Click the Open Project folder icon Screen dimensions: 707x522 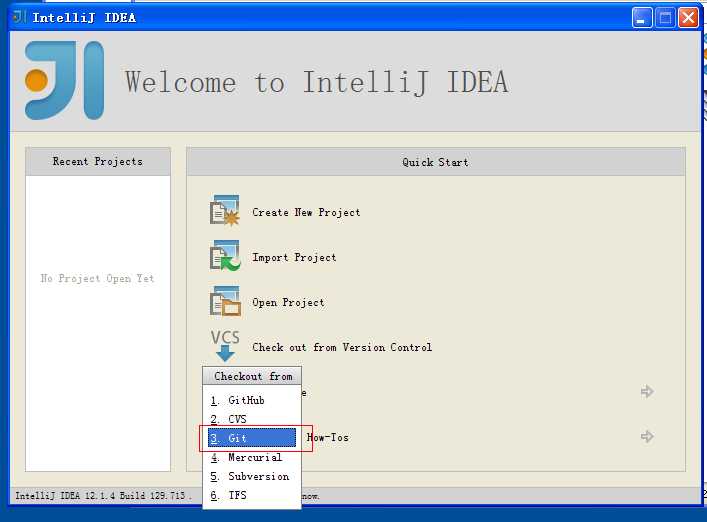coord(225,301)
